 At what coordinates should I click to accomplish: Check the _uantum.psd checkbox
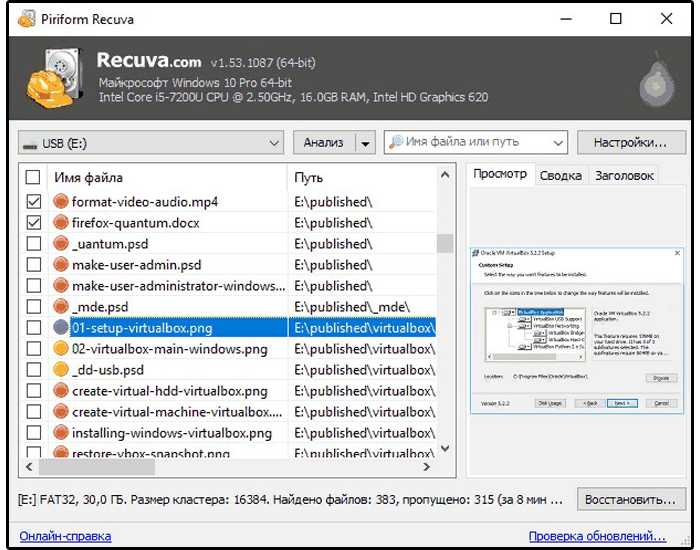(x=34, y=243)
